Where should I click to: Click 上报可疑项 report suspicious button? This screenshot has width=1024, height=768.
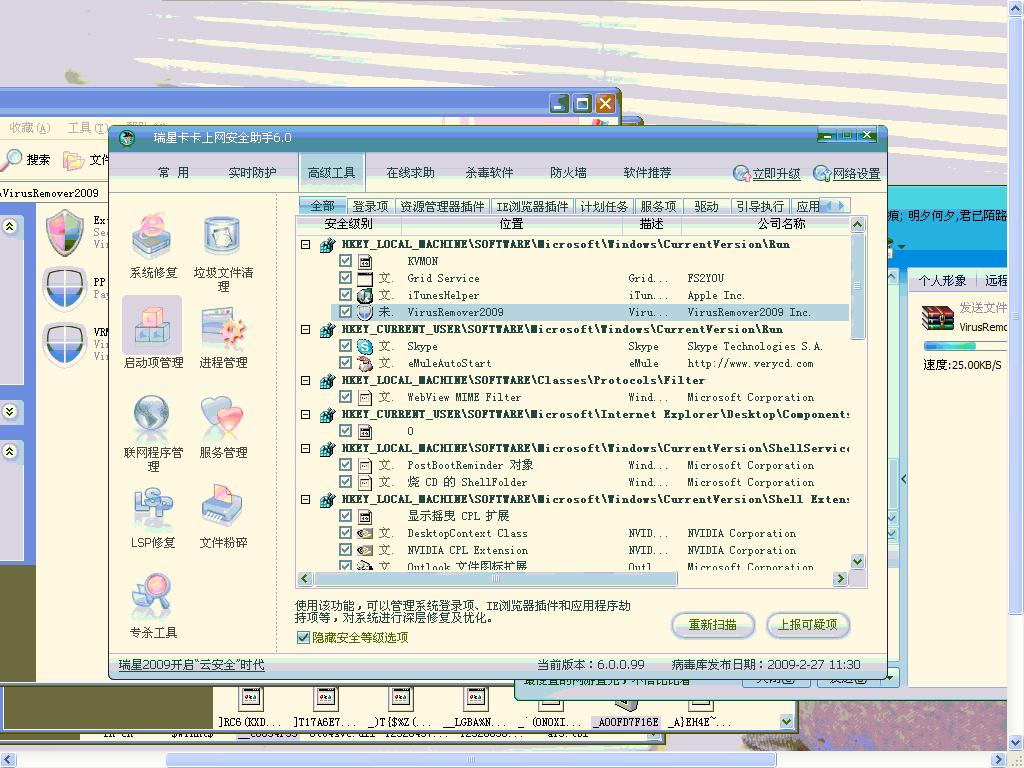coord(807,625)
